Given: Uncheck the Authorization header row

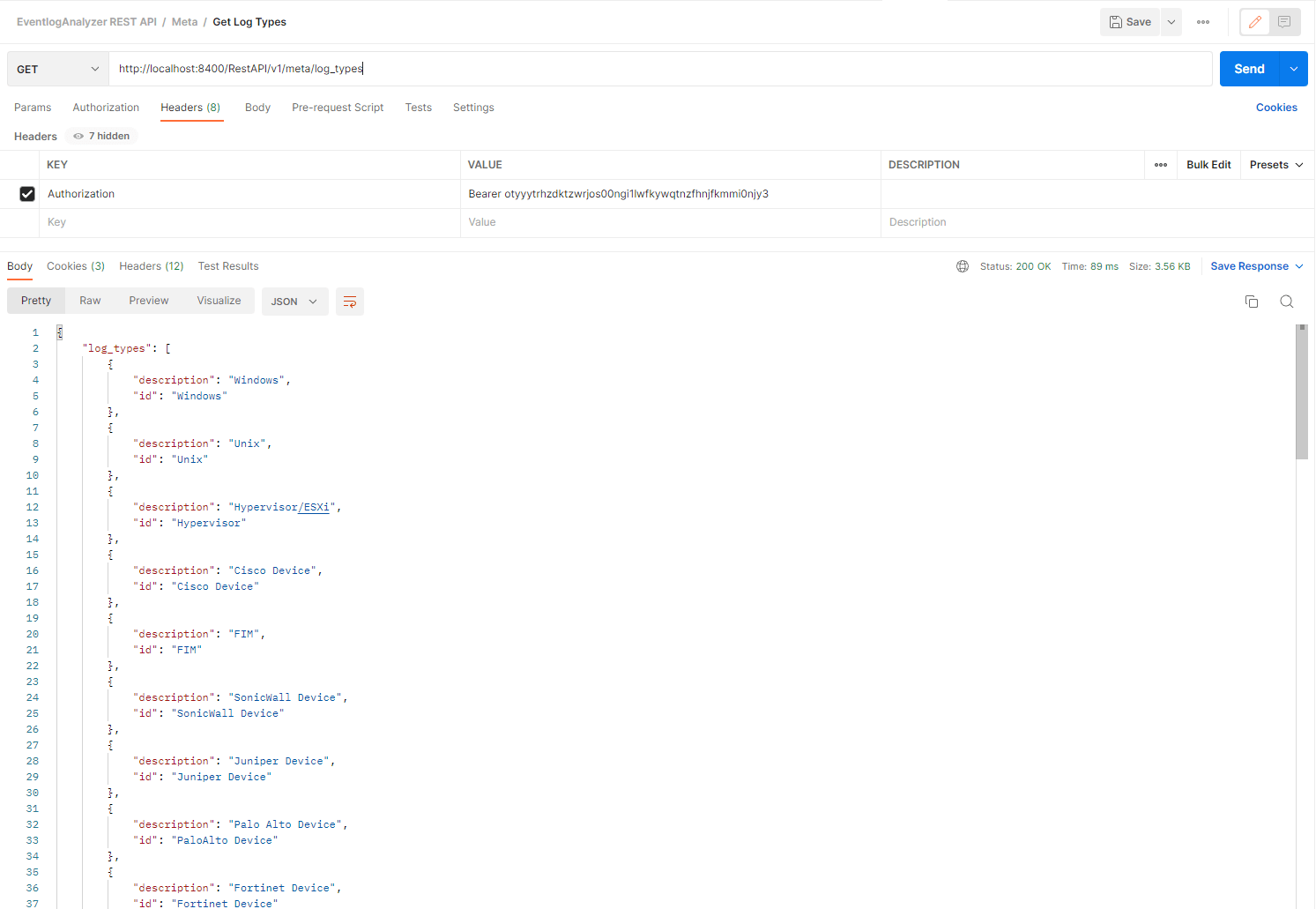Looking at the screenshot, I should tap(27, 194).
